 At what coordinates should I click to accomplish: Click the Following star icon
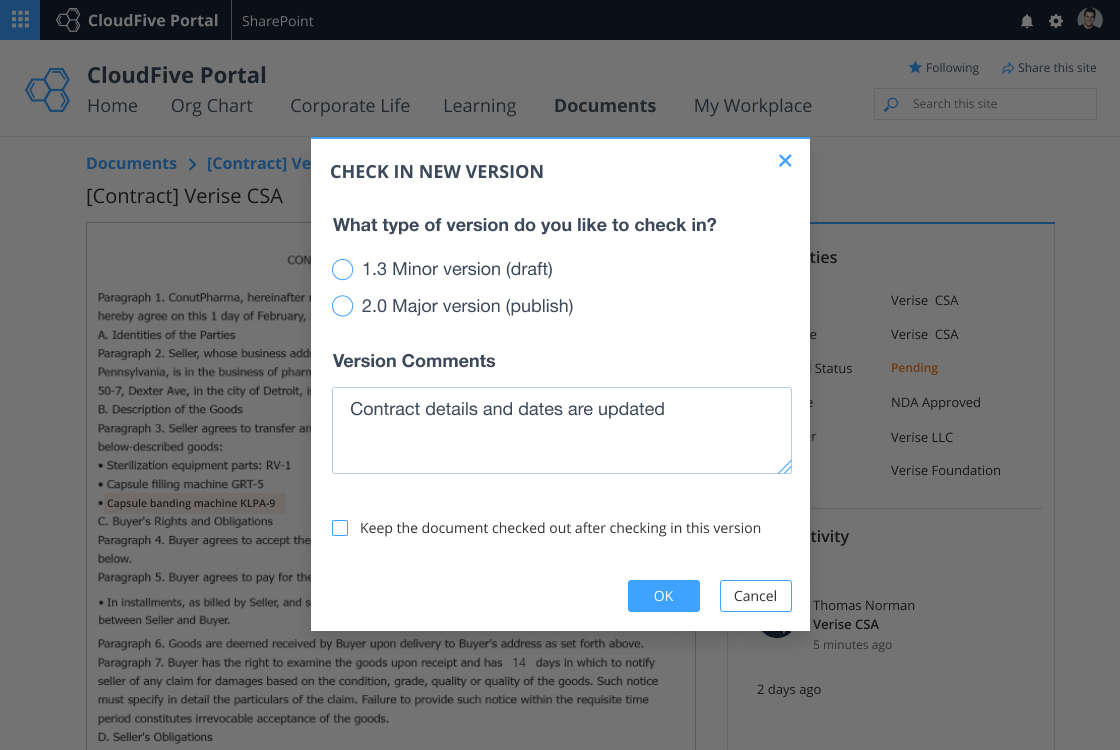coord(914,68)
